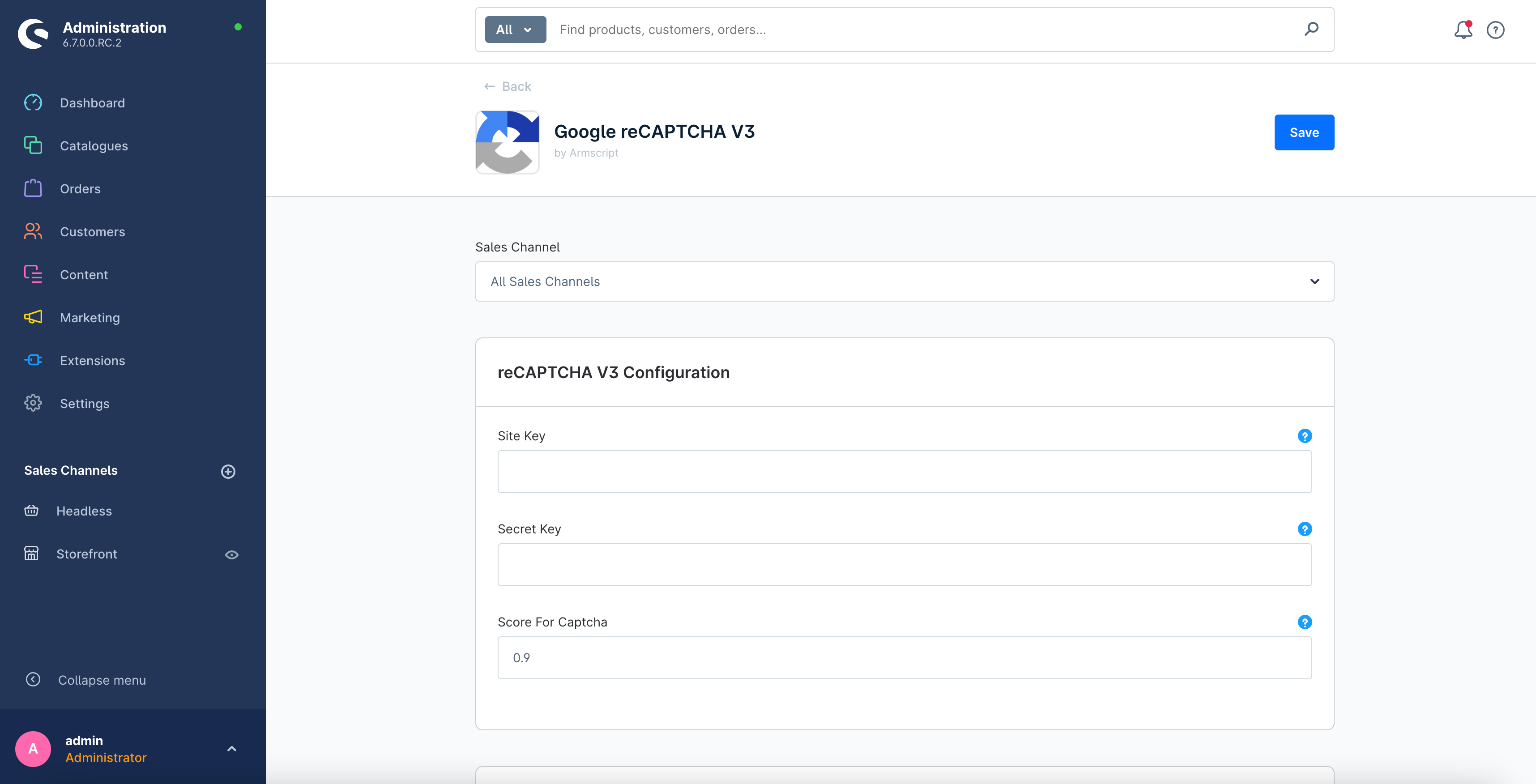Open the notifications bell
The width and height of the screenshot is (1536, 784).
tap(1463, 29)
